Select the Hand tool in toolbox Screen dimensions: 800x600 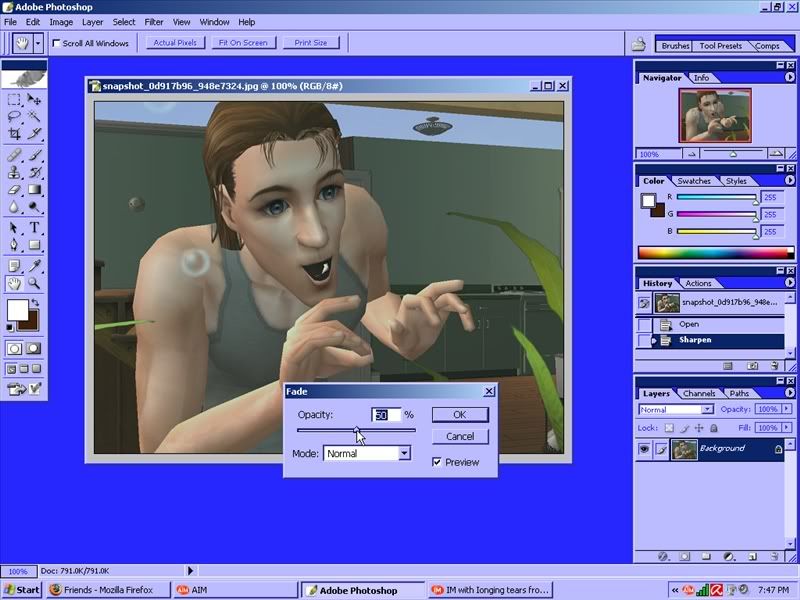[x=14, y=283]
